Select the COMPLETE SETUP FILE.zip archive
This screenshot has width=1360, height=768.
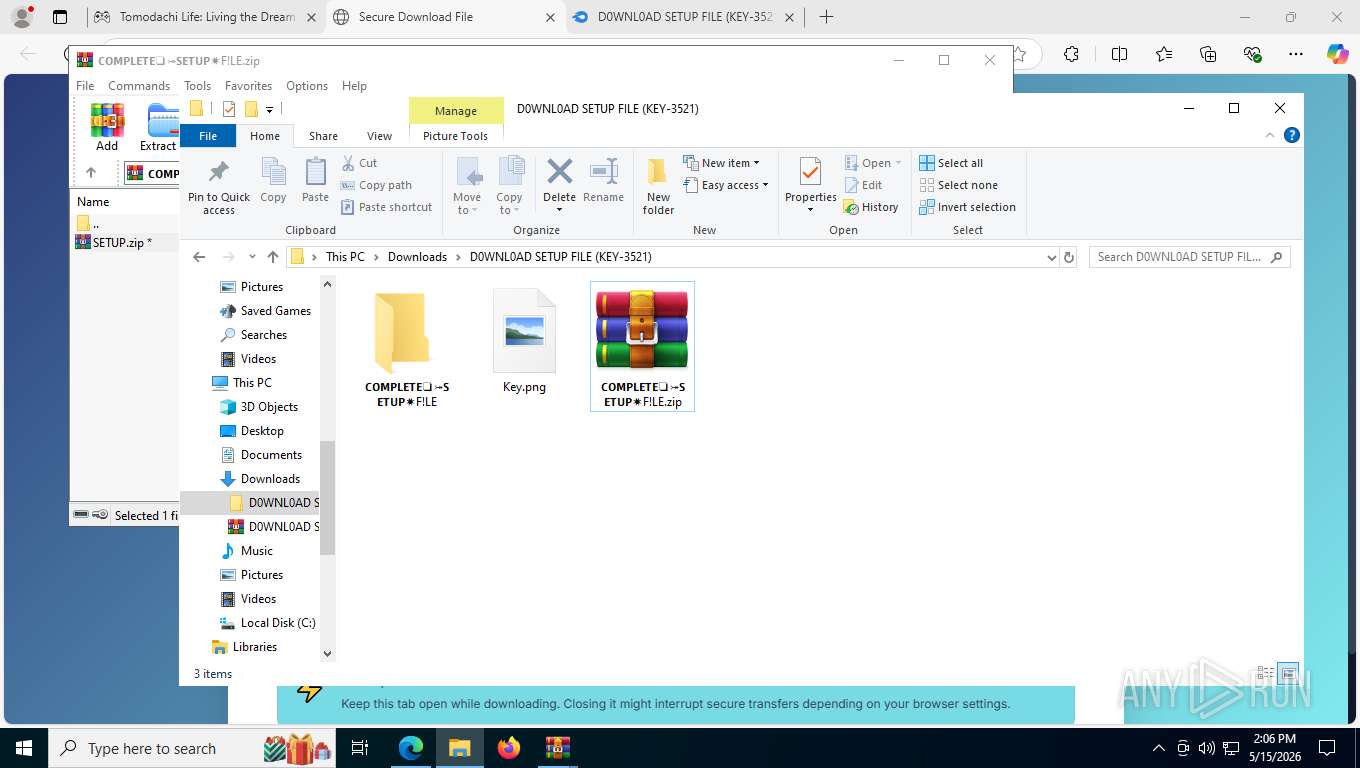tap(642, 346)
